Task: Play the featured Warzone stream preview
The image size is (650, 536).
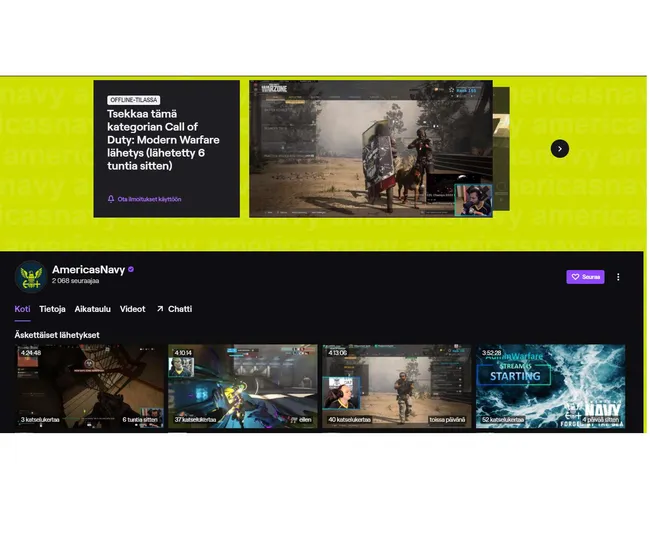Action: coord(371,148)
